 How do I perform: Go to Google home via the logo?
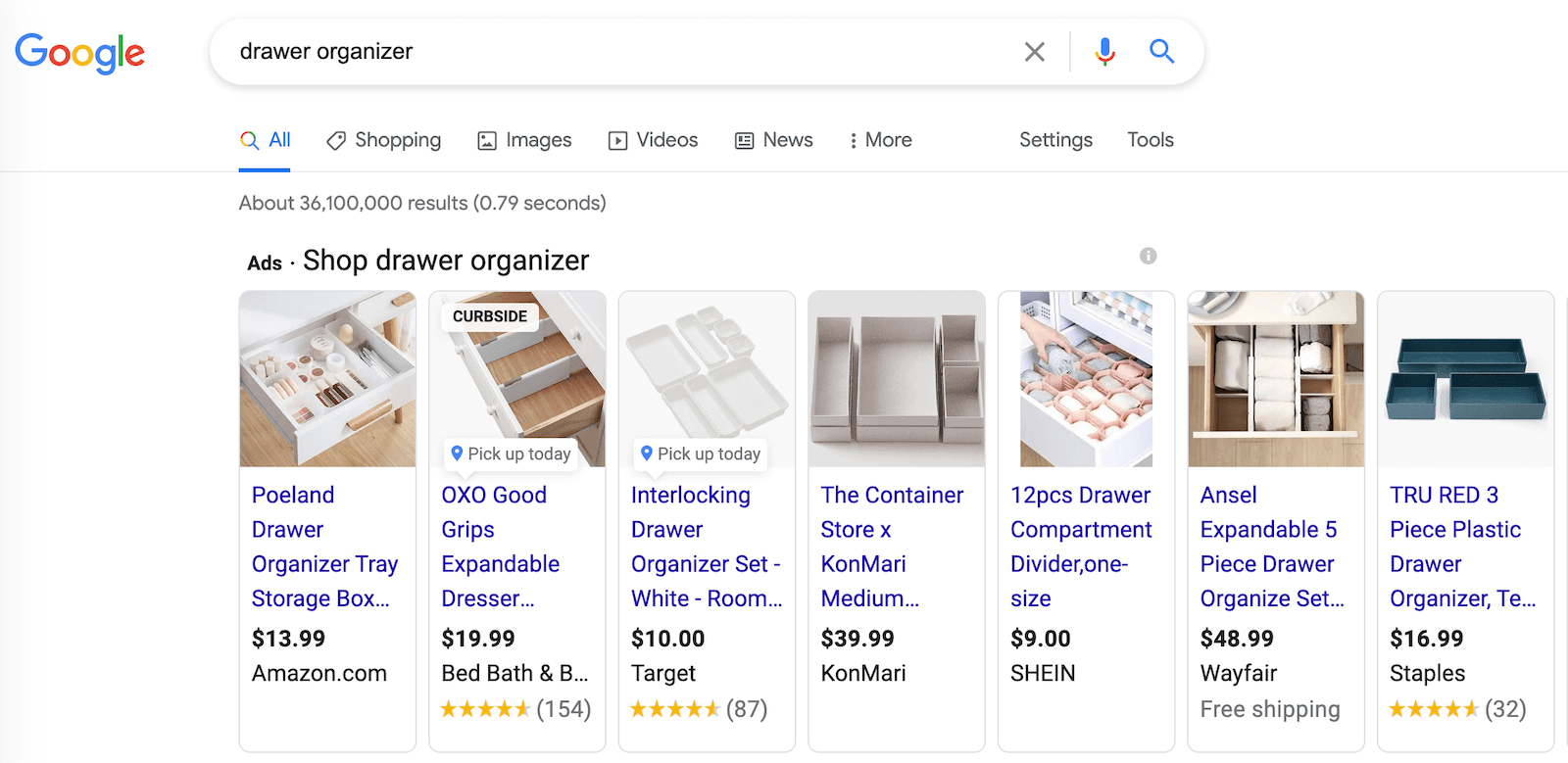click(79, 53)
